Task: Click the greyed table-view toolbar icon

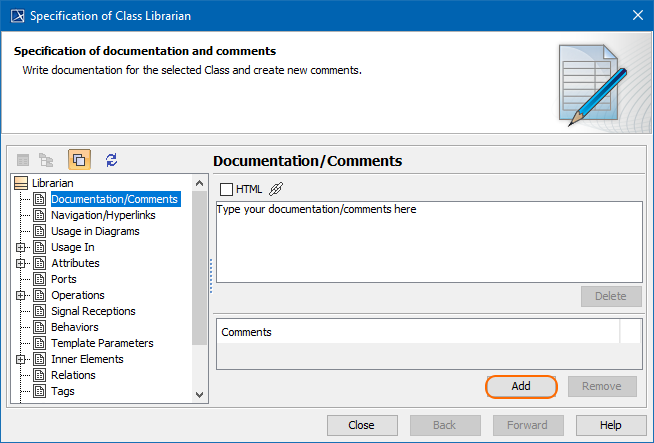Action: click(23, 160)
